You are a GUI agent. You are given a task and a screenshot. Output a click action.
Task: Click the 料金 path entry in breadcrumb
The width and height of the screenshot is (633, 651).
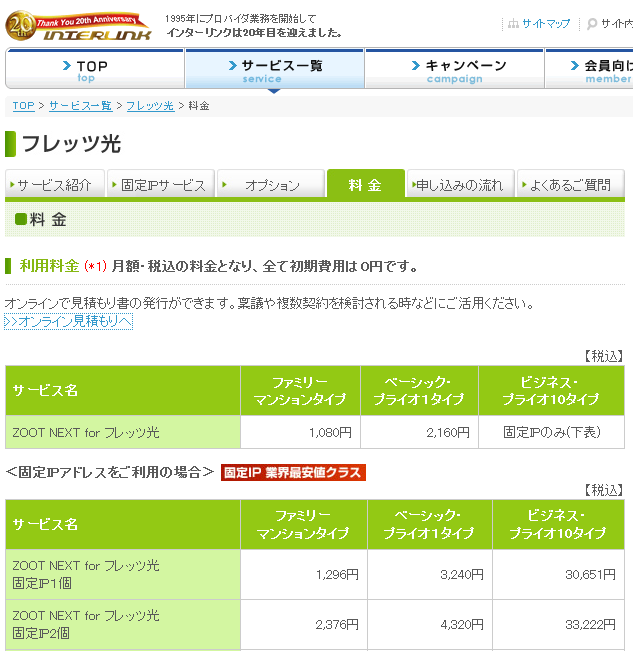pyautogui.click(x=199, y=106)
